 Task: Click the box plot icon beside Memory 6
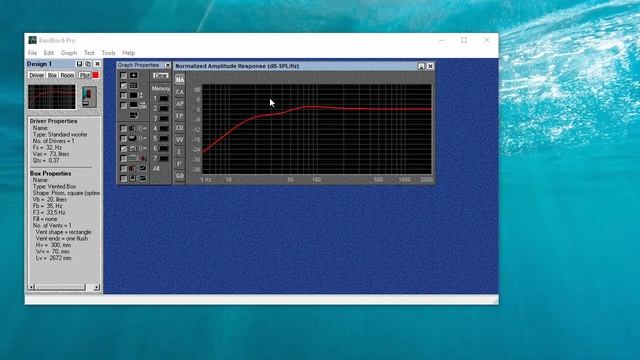[x=138, y=149]
